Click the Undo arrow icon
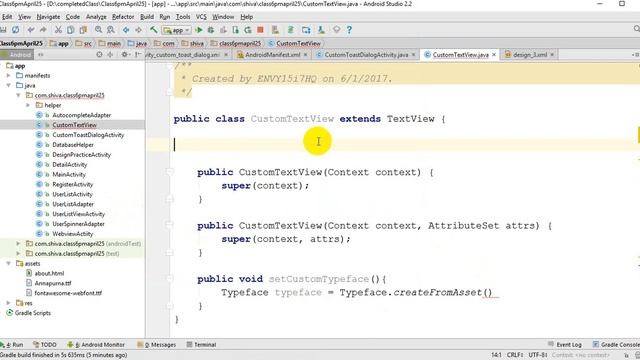Image resolution: width=640 pixels, height=360 pixels. pos(31,30)
